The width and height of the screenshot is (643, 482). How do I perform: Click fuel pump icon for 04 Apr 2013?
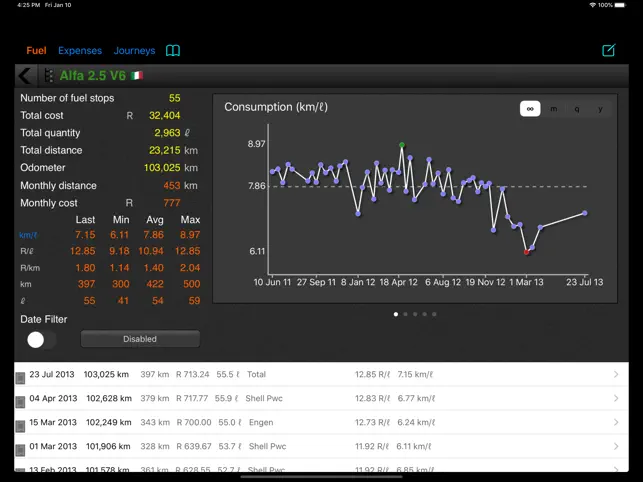point(20,402)
